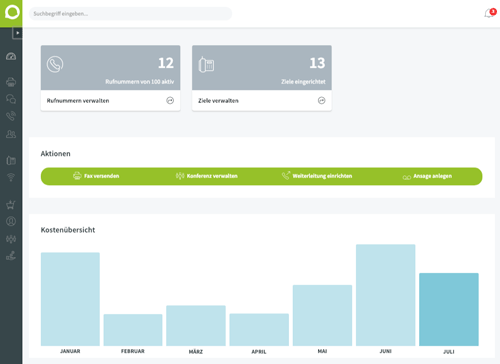Click the JANUAR axis label
Image resolution: width=500 pixels, height=364 pixels.
pyautogui.click(x=70, y=351)
